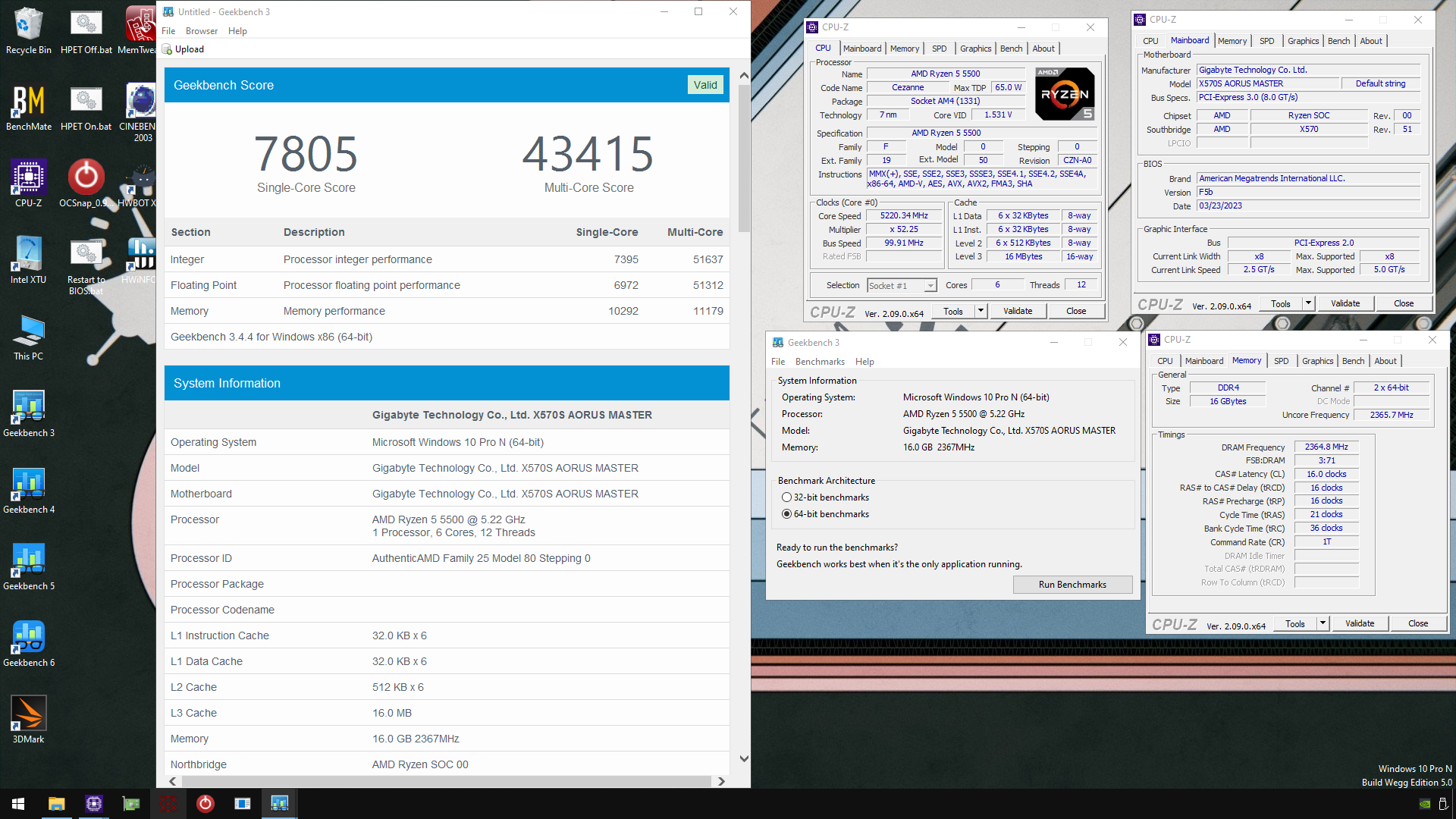Click the single-core score 7805
Image resolution: width=1456 pixels, height=819 pixels.
pyautogui.click(x=306, y=154)
